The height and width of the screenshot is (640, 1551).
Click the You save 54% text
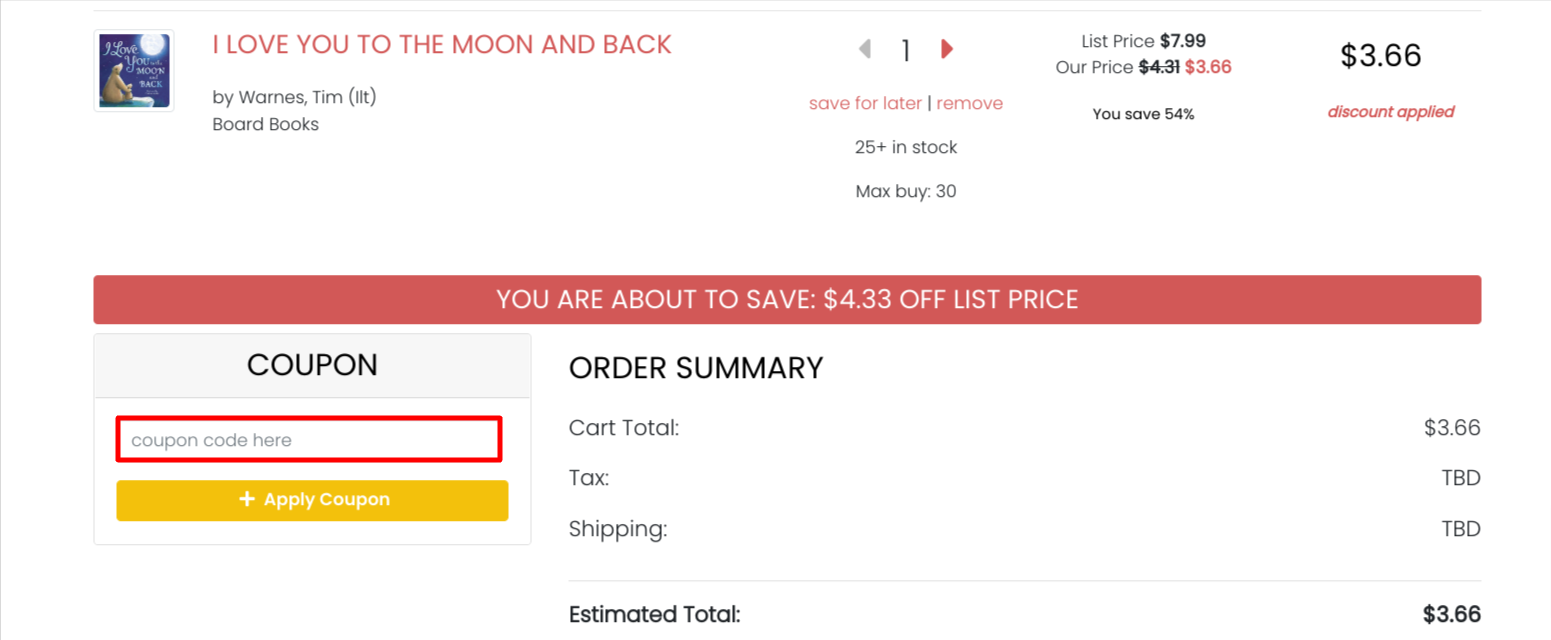1143,113
